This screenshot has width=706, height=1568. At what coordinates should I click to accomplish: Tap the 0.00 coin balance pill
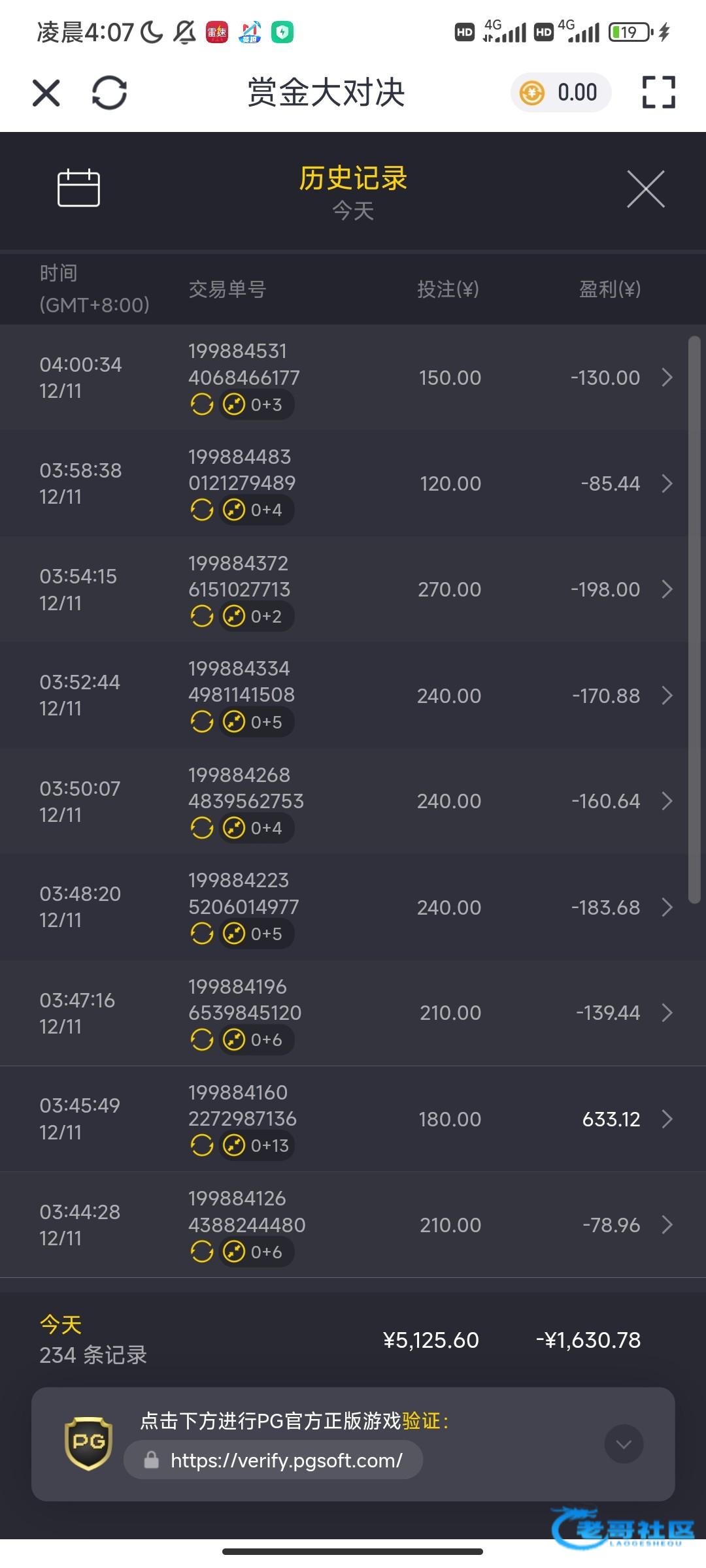click(560, 93)
